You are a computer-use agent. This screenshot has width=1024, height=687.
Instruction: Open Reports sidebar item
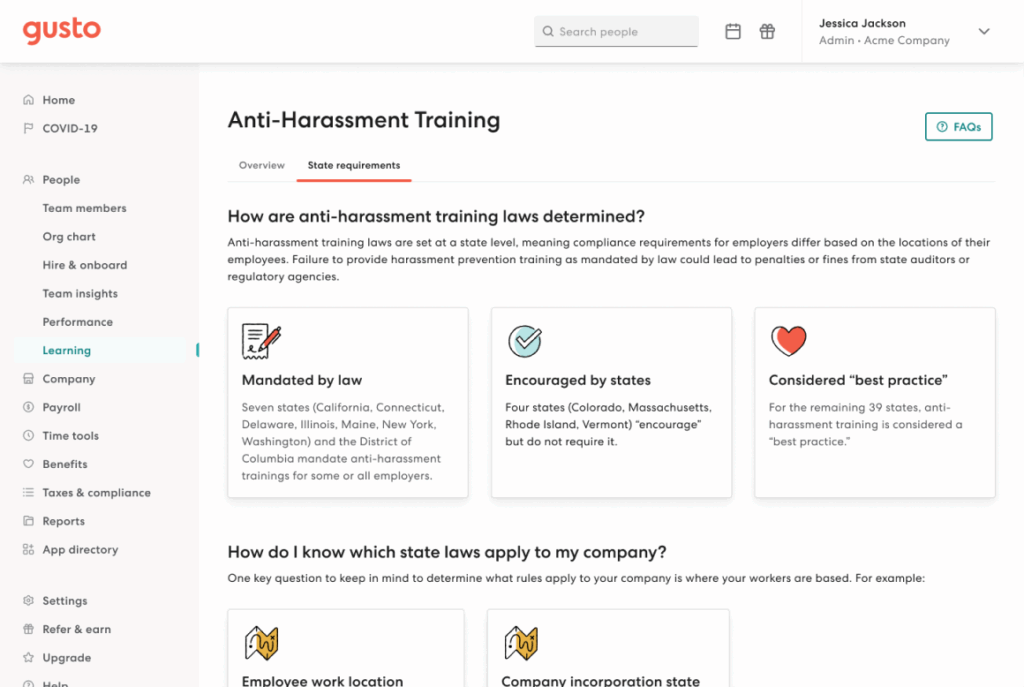click(63, 521)
